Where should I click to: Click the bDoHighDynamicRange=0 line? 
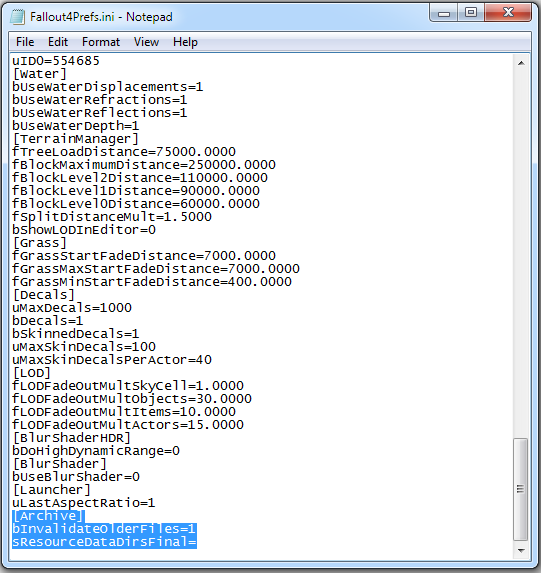tap(96, 451)
